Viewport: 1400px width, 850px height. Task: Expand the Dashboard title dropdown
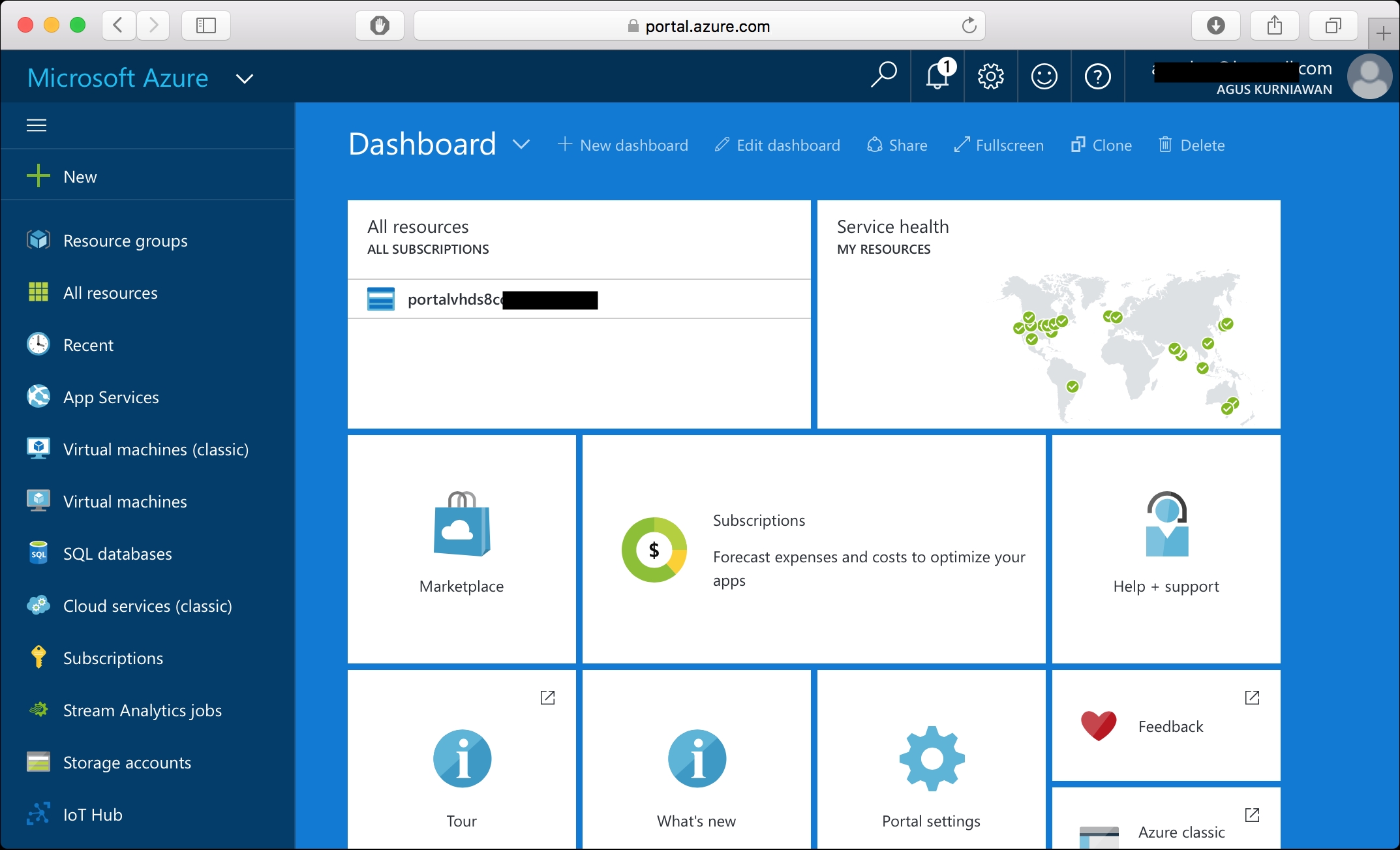click(521, 144)
